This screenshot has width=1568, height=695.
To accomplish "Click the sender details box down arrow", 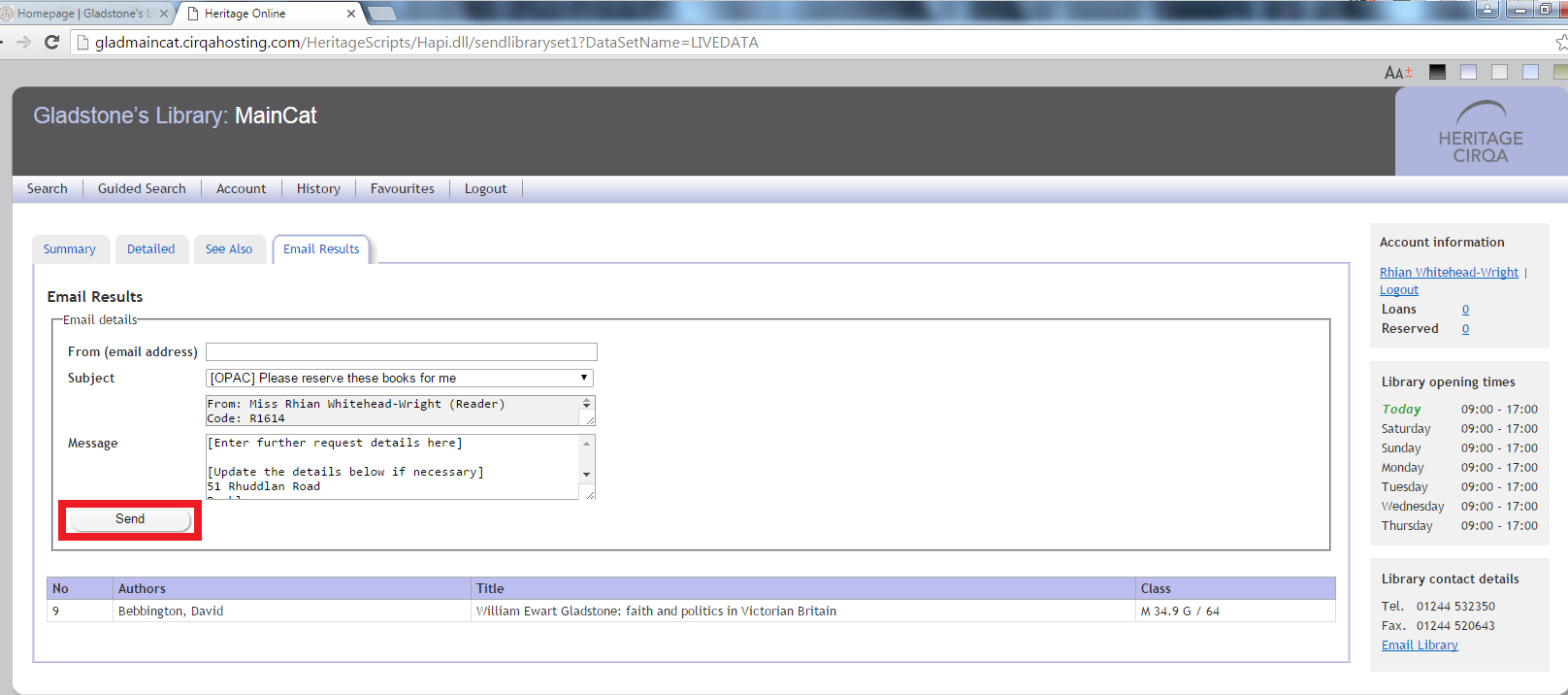I will tap(586, 407).
